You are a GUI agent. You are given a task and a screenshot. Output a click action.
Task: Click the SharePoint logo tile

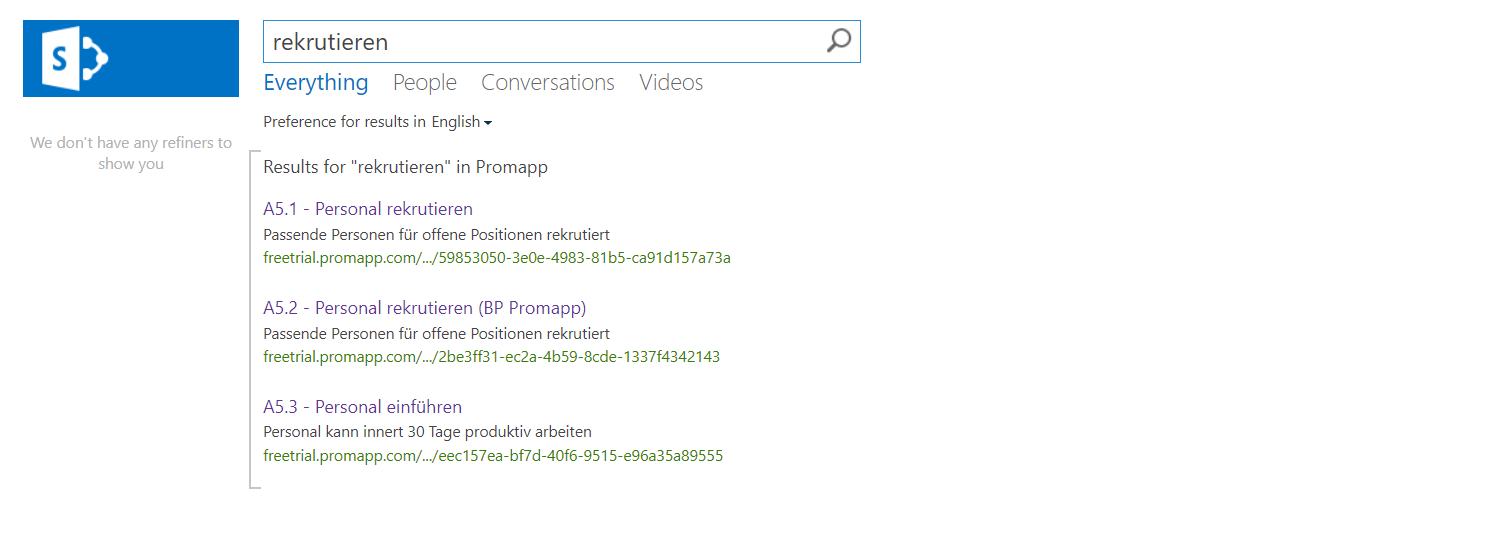pyautogui.click(x=131, y=59)
